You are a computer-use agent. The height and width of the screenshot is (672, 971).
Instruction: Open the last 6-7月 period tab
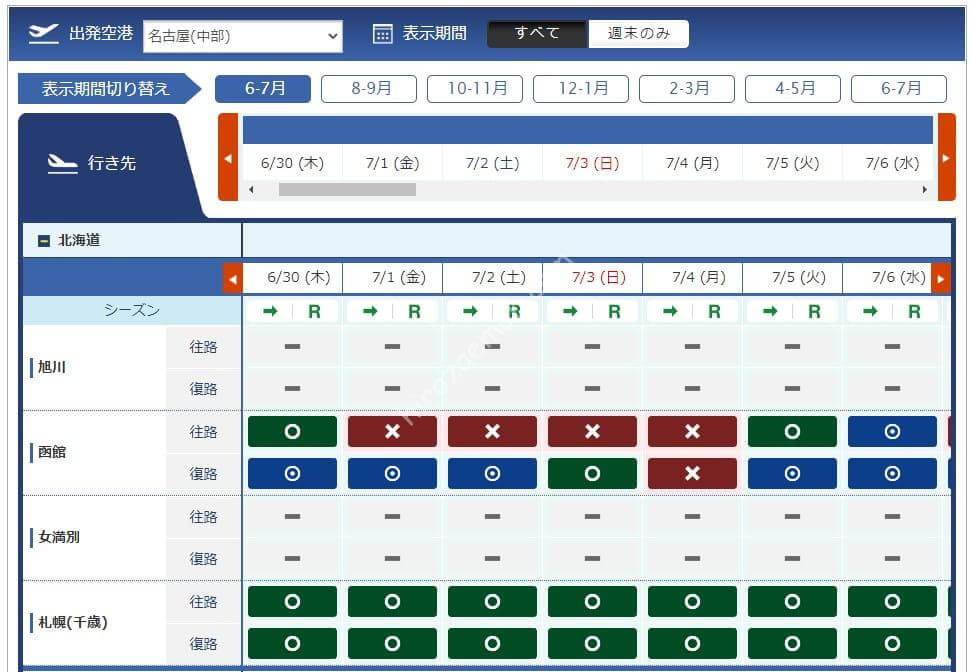[899, 89]
